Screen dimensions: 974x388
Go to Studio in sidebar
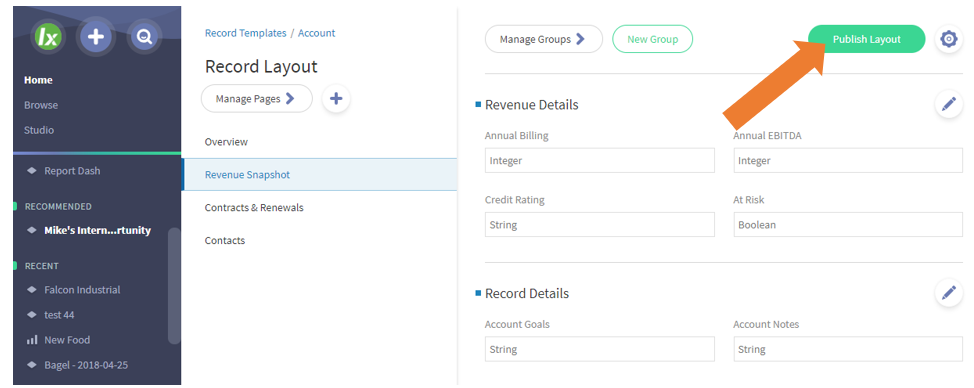pos(39,130)
